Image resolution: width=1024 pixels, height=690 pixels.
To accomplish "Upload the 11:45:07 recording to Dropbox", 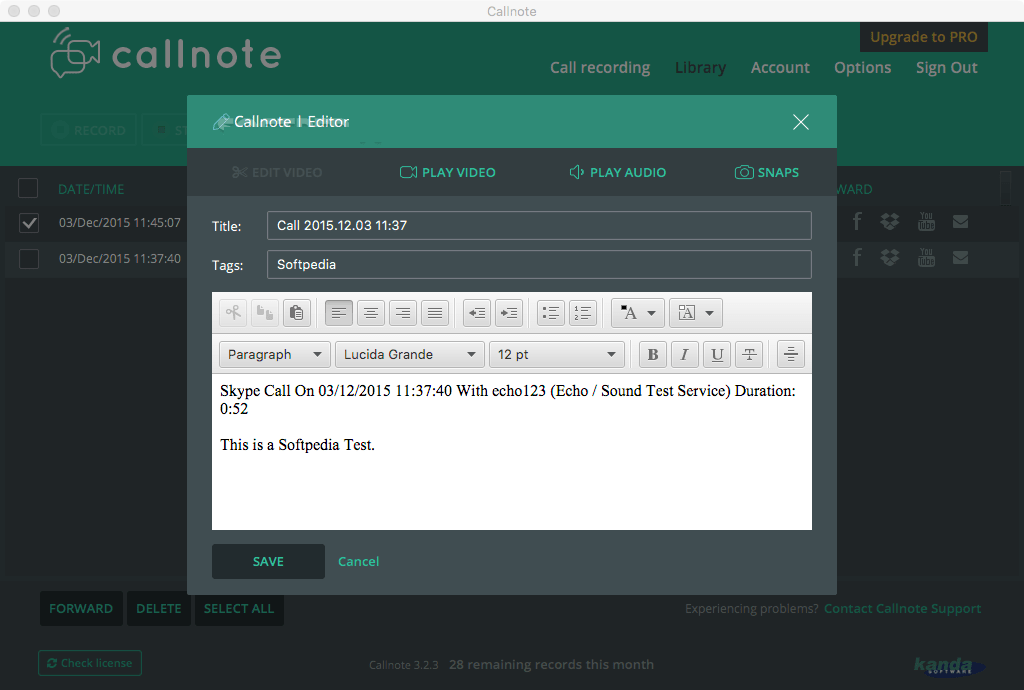I will tap(889, 222).
